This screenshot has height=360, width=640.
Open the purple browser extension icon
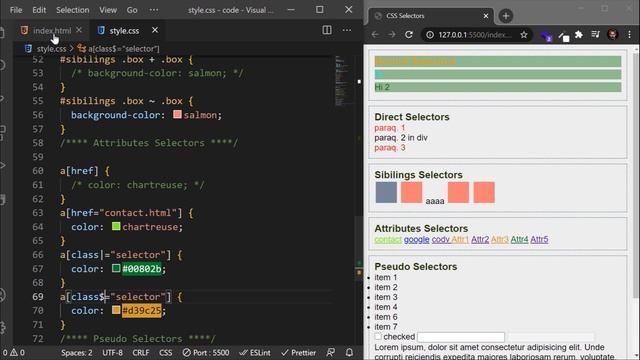point(546,36)
